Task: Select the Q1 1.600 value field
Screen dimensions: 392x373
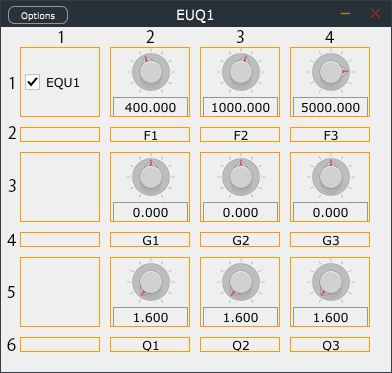Action: pyautogui.click(x=150, y=317)
